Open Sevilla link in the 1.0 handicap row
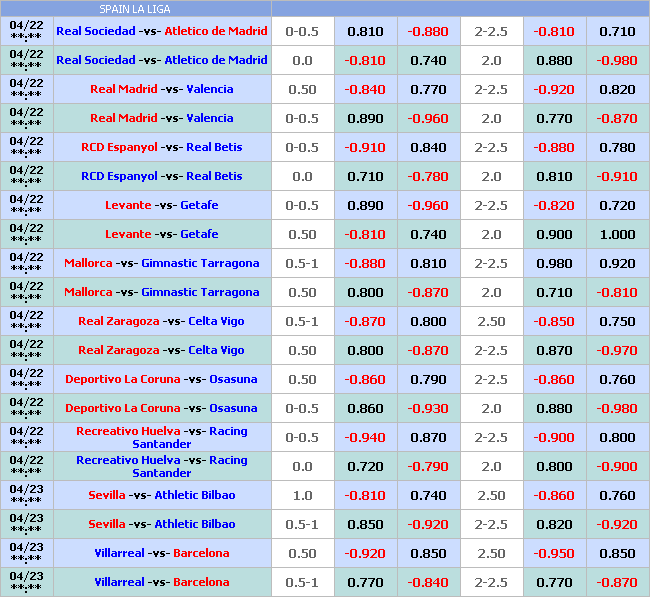 [x=107, y=495]
